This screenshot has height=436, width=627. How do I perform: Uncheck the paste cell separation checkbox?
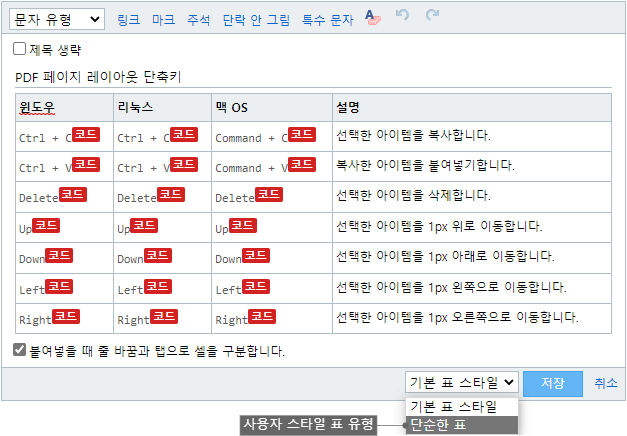(x=19, y=350)
